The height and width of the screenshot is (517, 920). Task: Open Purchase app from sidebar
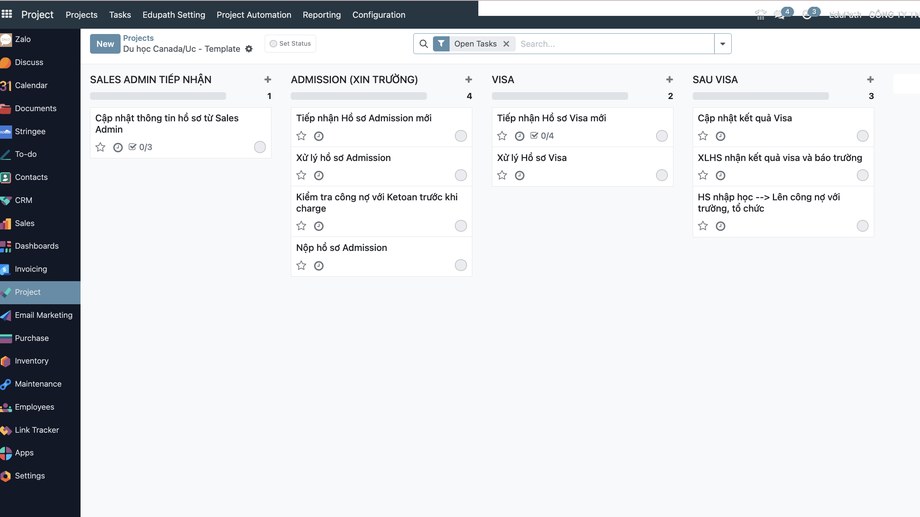coord(40,338)
